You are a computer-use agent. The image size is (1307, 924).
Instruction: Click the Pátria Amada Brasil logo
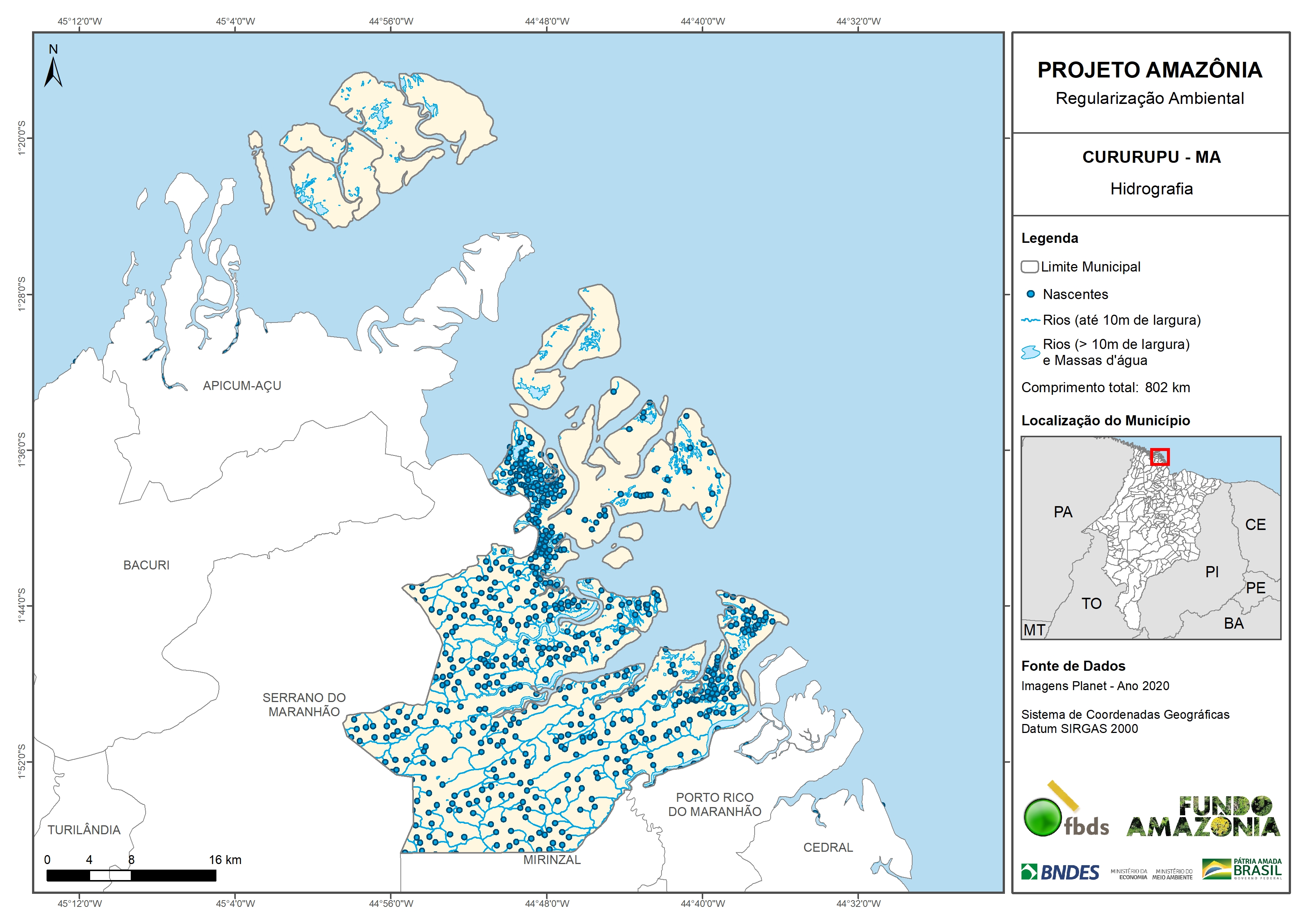[1242, 869]
